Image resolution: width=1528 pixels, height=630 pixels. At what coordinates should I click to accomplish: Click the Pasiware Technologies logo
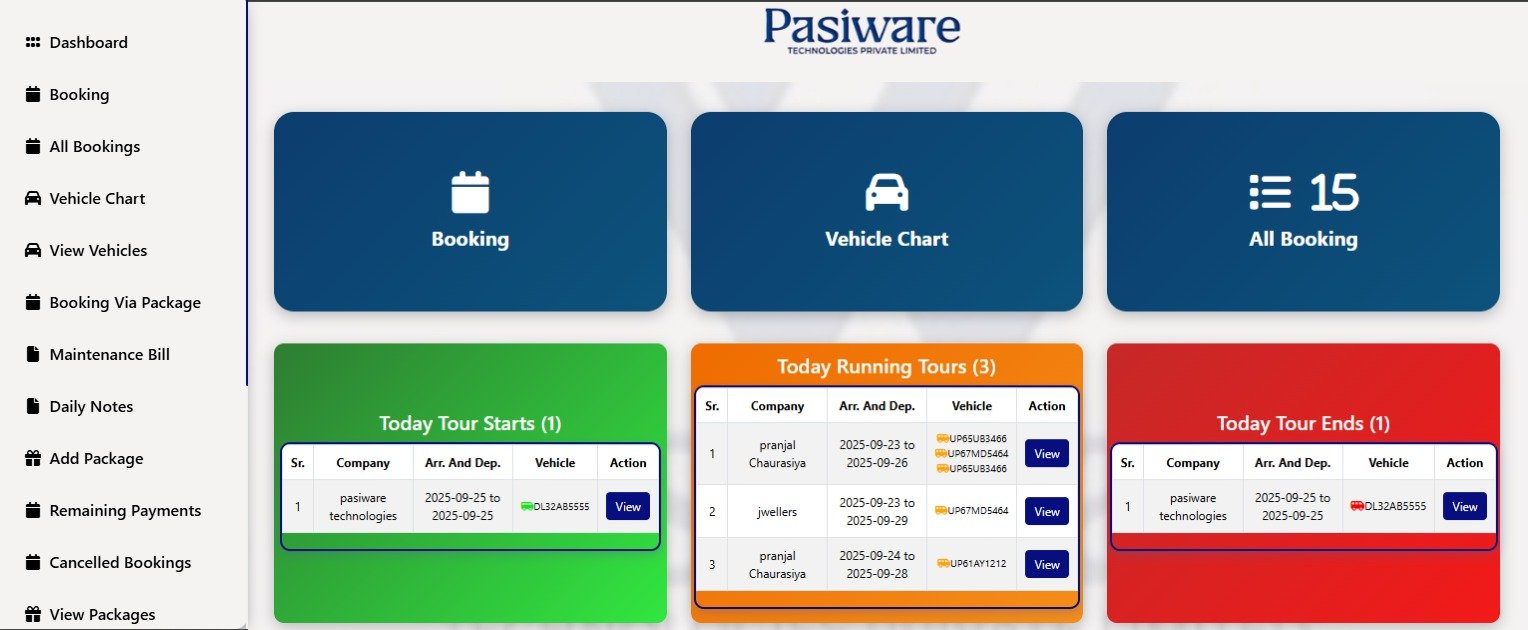(860, 30)
